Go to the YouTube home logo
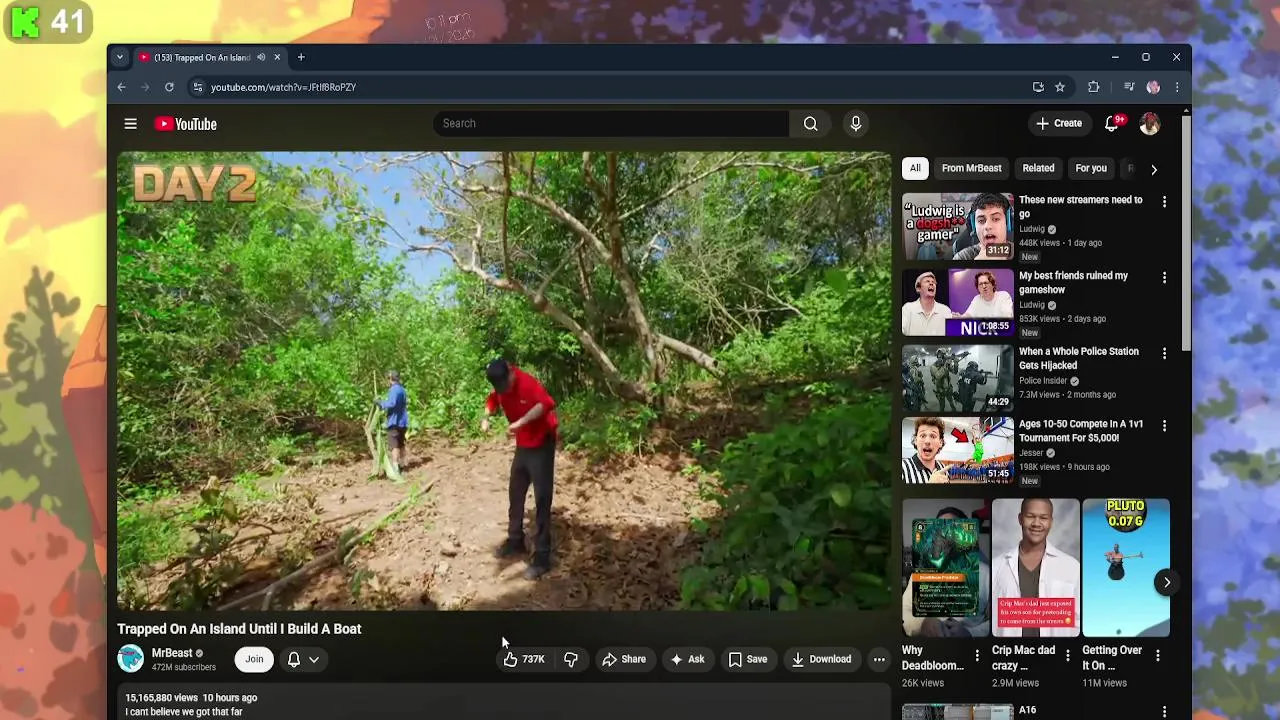Image resolution: width=1280 pixels, height=720 pixels. [186, 124]
